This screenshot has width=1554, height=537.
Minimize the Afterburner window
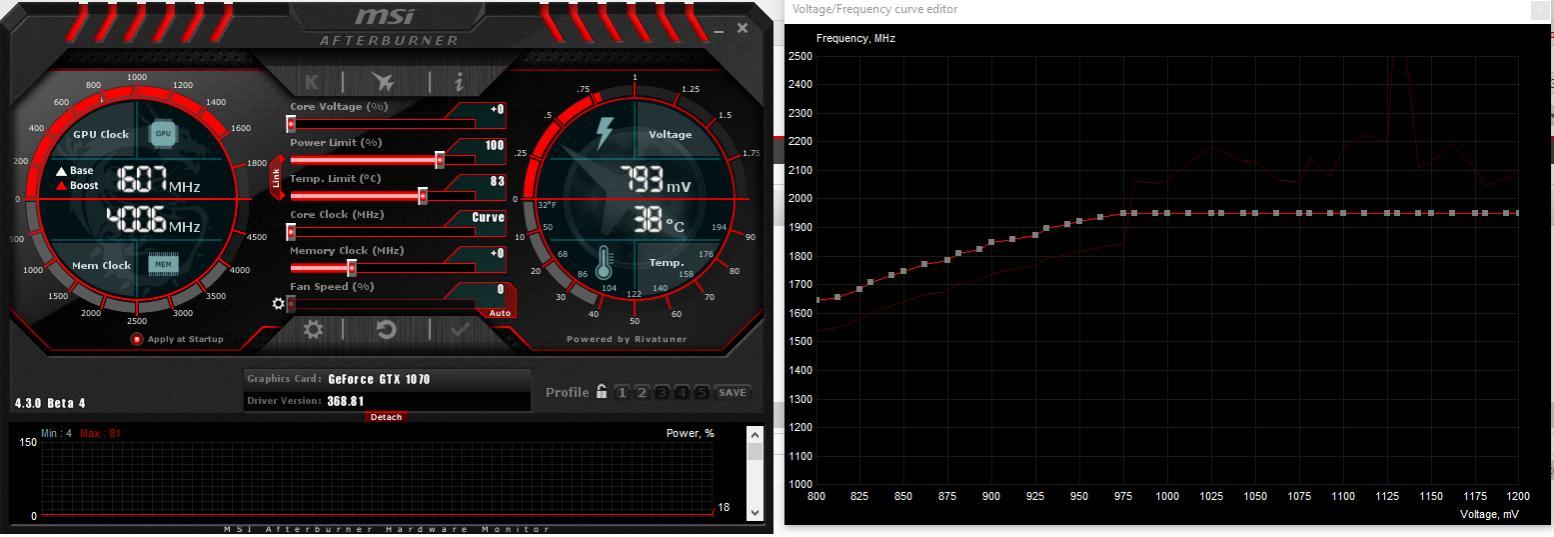point(718,33)
